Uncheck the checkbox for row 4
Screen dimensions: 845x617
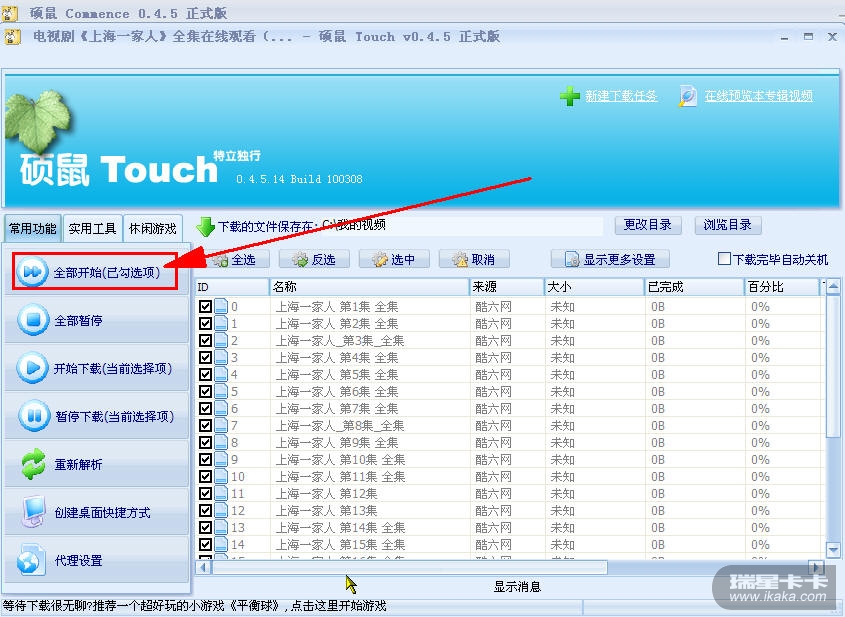point(205,375)
